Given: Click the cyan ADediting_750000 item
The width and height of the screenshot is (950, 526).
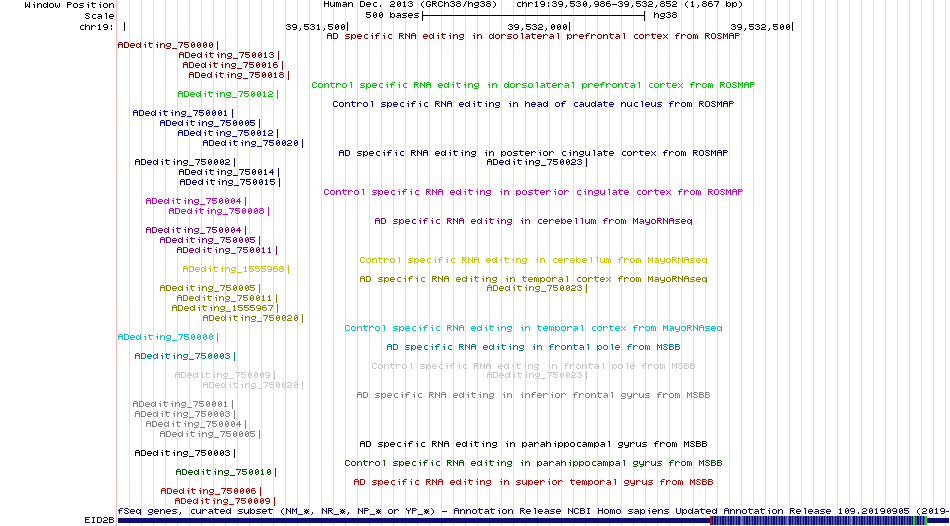Looking at the screenshot, I should click(x=168, y=337).
